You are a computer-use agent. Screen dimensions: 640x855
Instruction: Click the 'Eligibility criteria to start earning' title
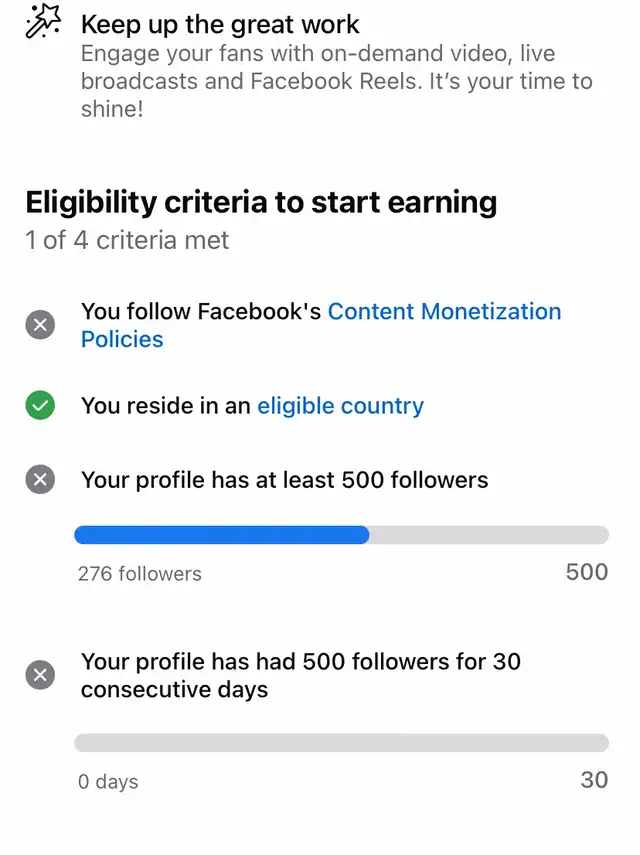point(261,202)
